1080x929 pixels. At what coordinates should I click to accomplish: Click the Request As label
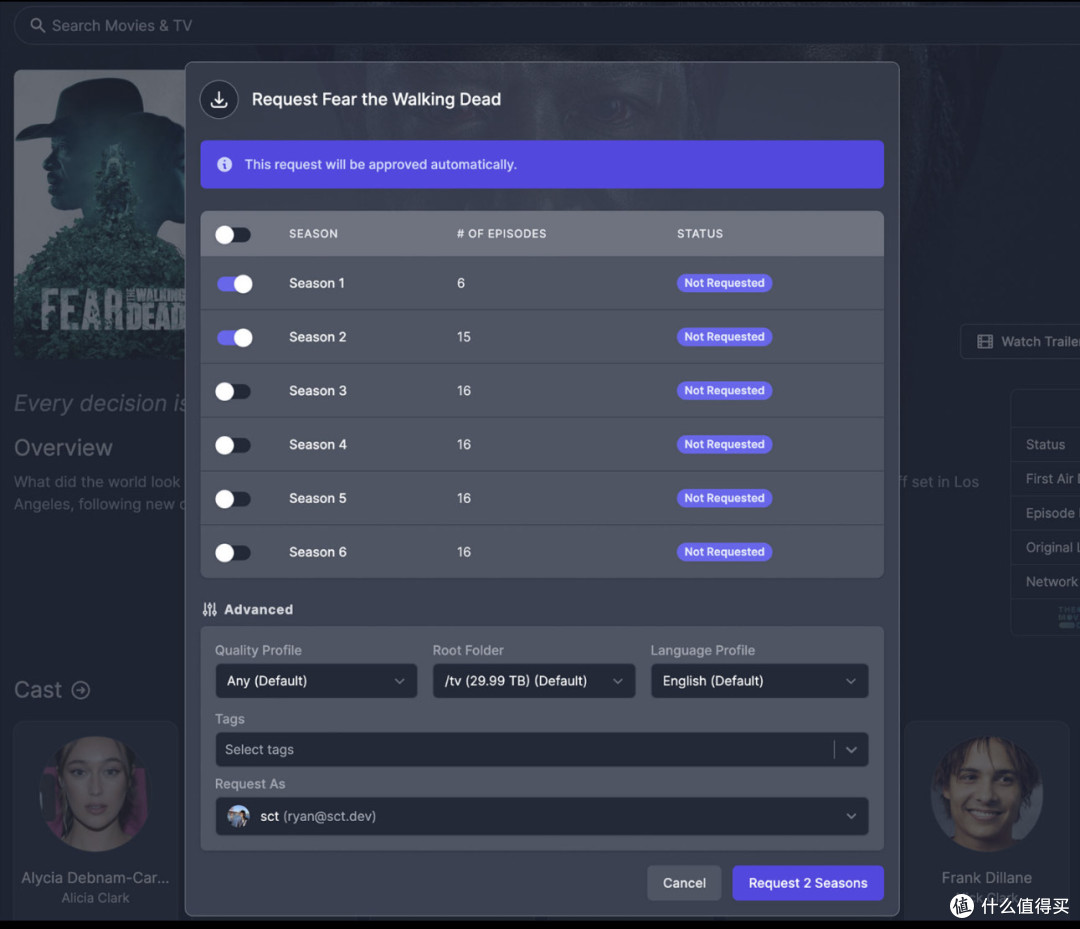coord(250,784)
